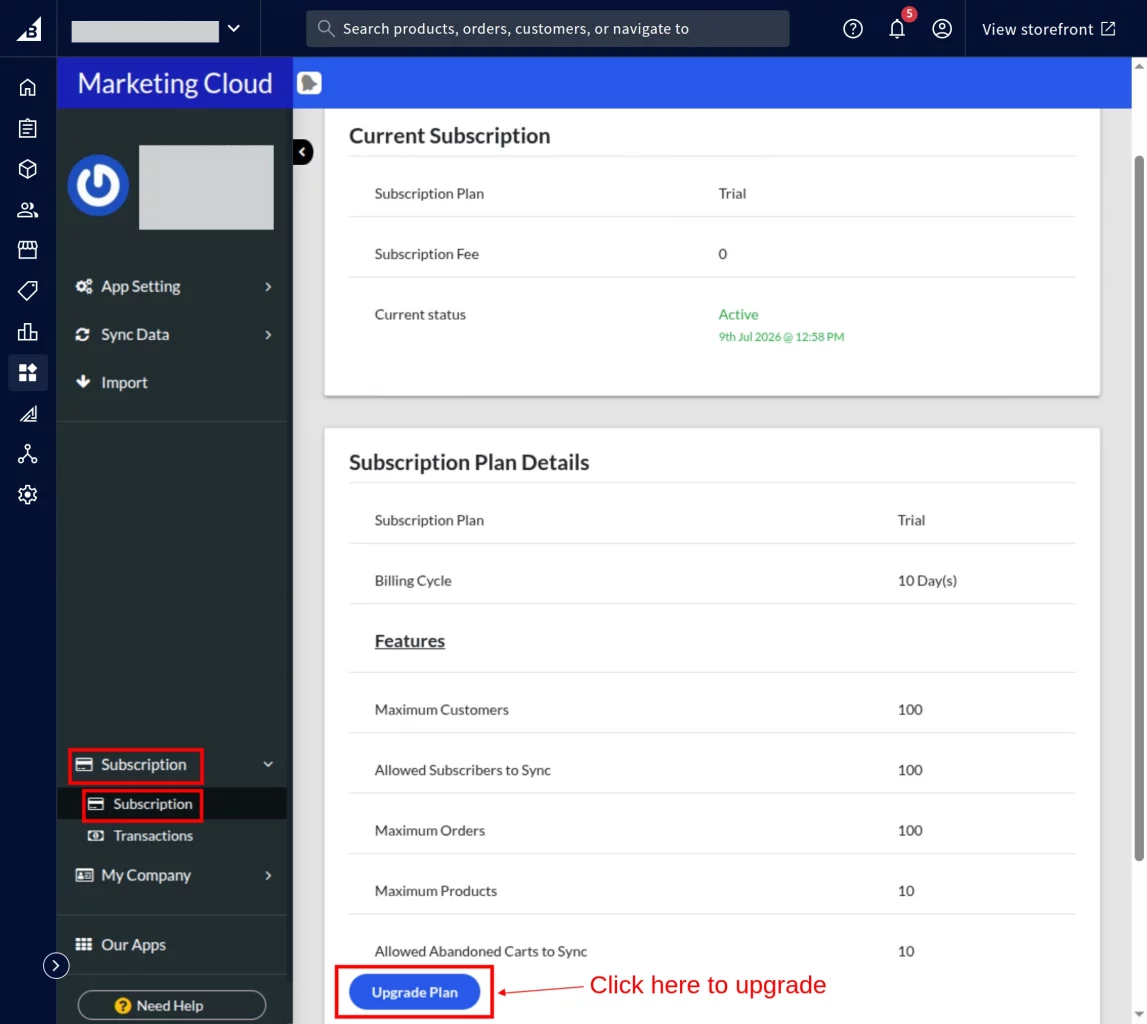Open the Customers people icon

[x=28, y=210]
